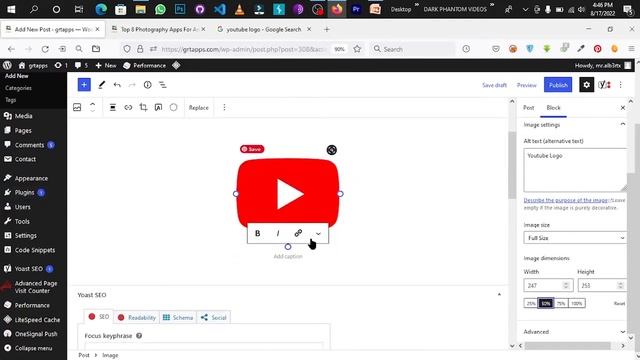The image size is (640, 360).
Task: Open LiteSpeed Cache menu item
Action: [x=37, y=320]
